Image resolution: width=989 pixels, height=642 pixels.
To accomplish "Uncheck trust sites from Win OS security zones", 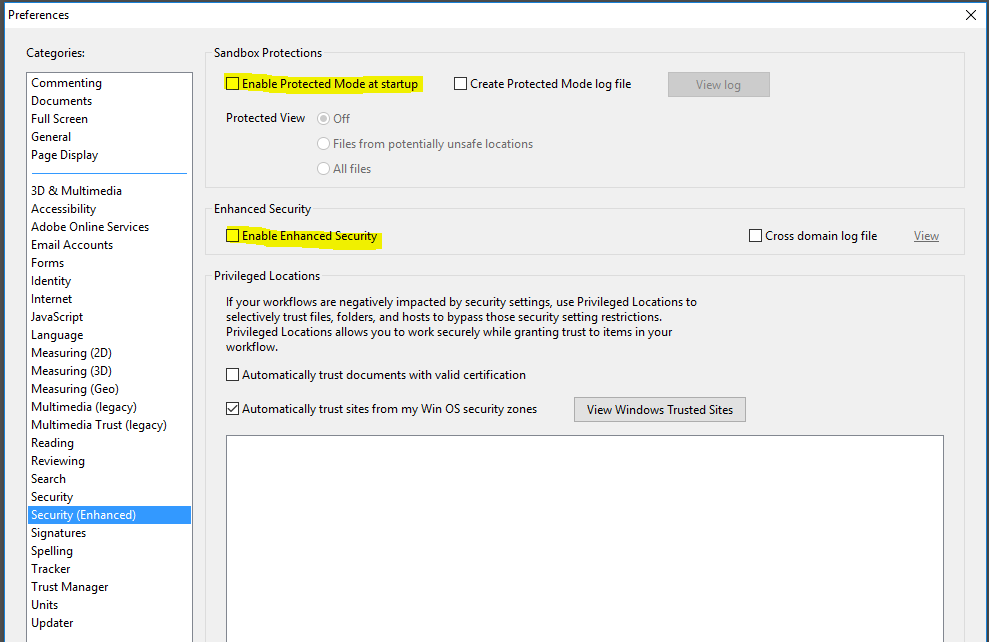I will click(x=233, y=409).
